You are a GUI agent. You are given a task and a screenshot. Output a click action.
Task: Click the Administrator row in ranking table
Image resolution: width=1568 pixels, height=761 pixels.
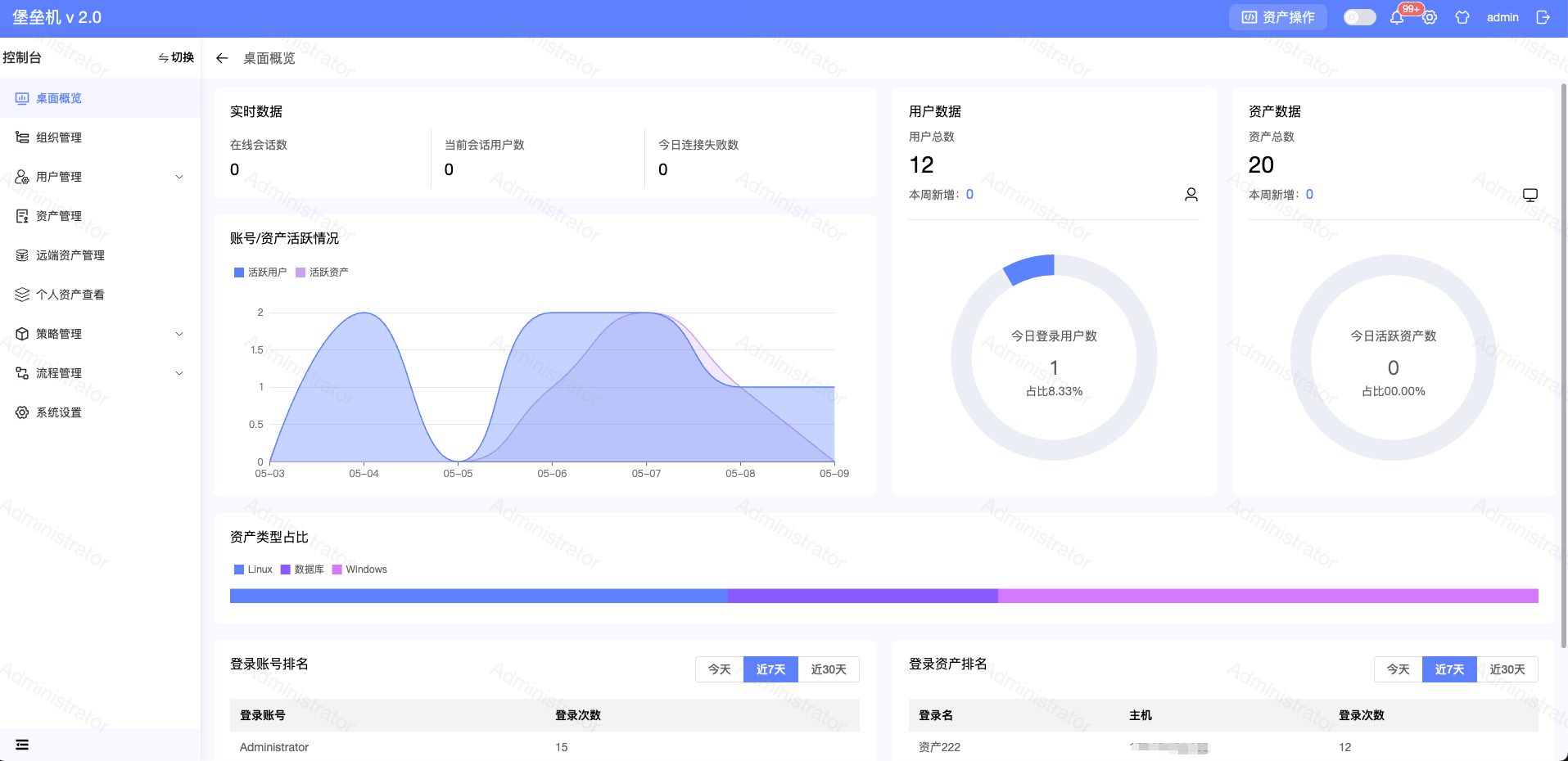tap(545, 747)
